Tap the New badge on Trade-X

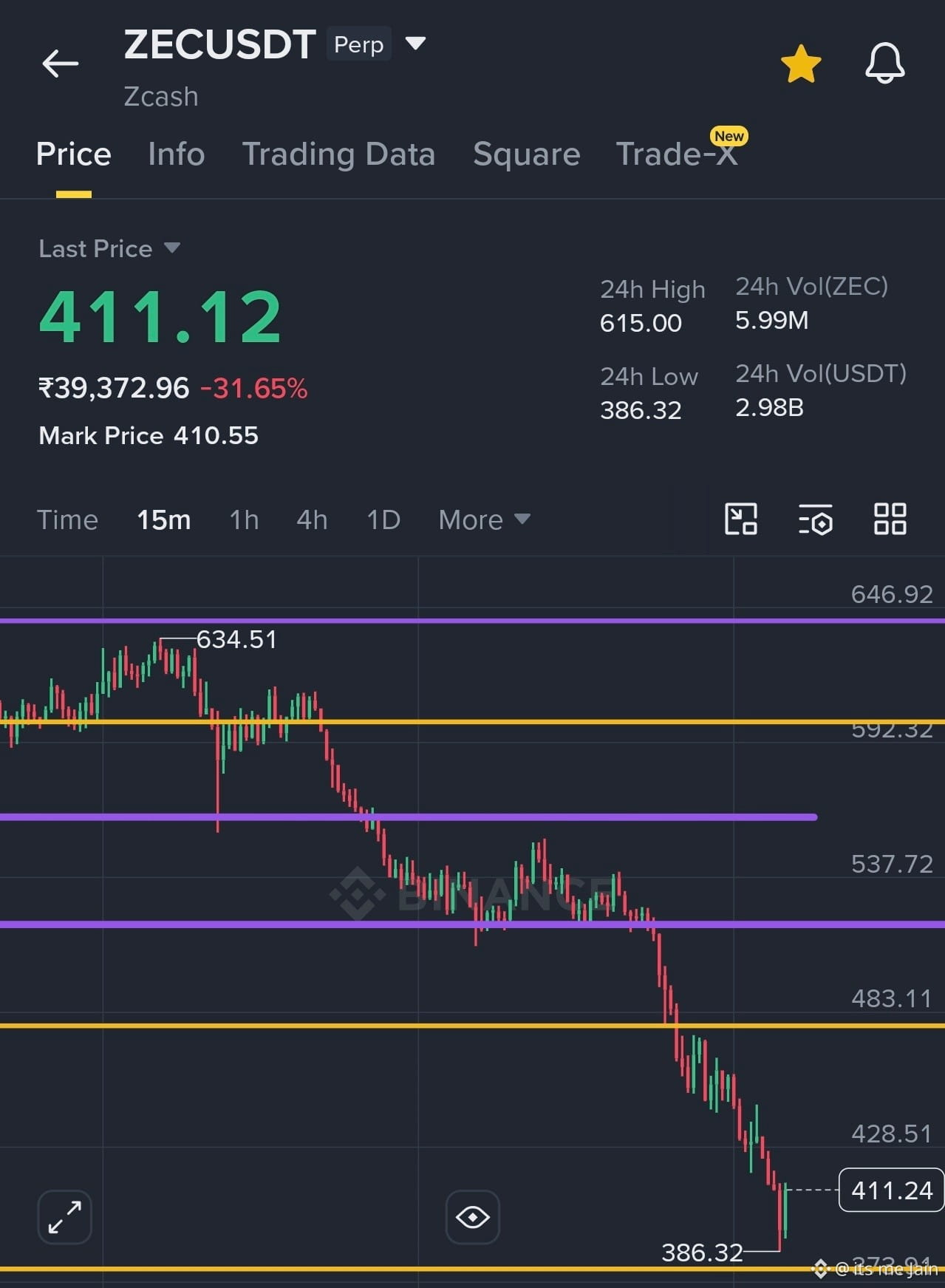[729, 136]
